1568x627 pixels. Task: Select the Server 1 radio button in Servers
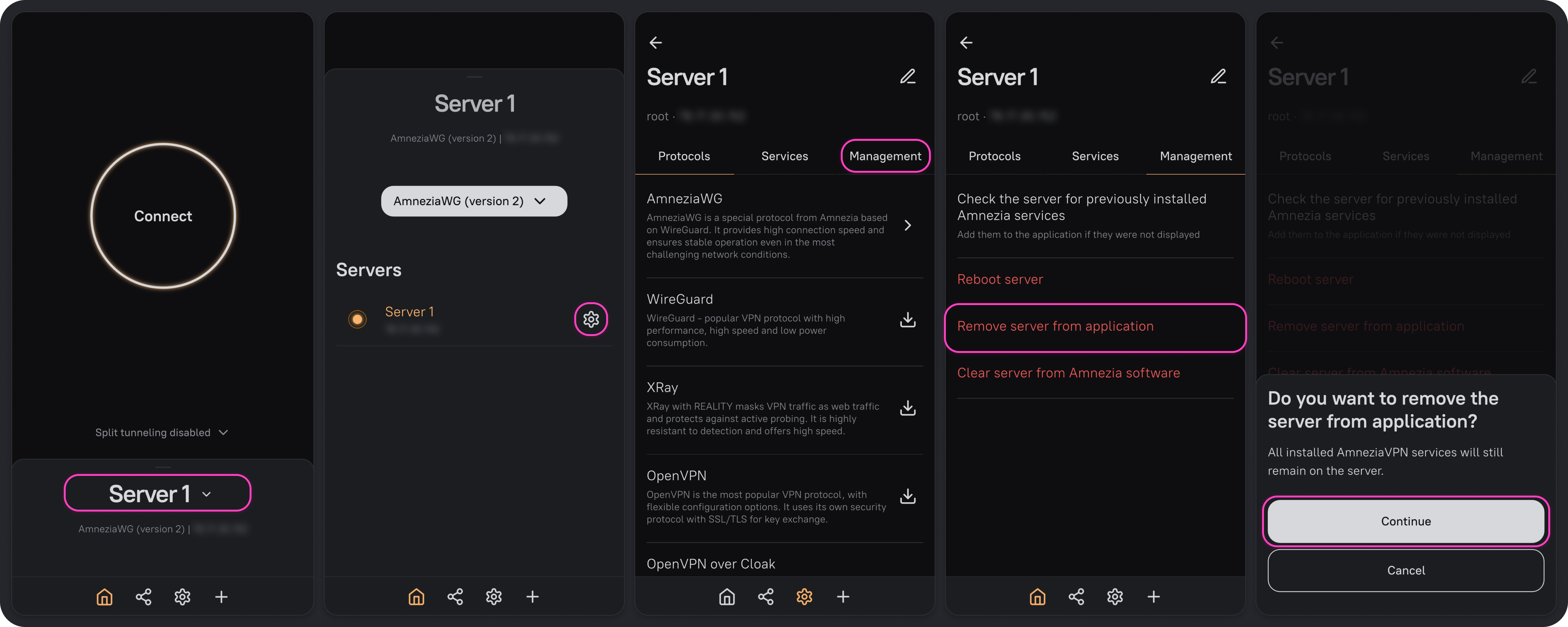(x=357, y=319)
